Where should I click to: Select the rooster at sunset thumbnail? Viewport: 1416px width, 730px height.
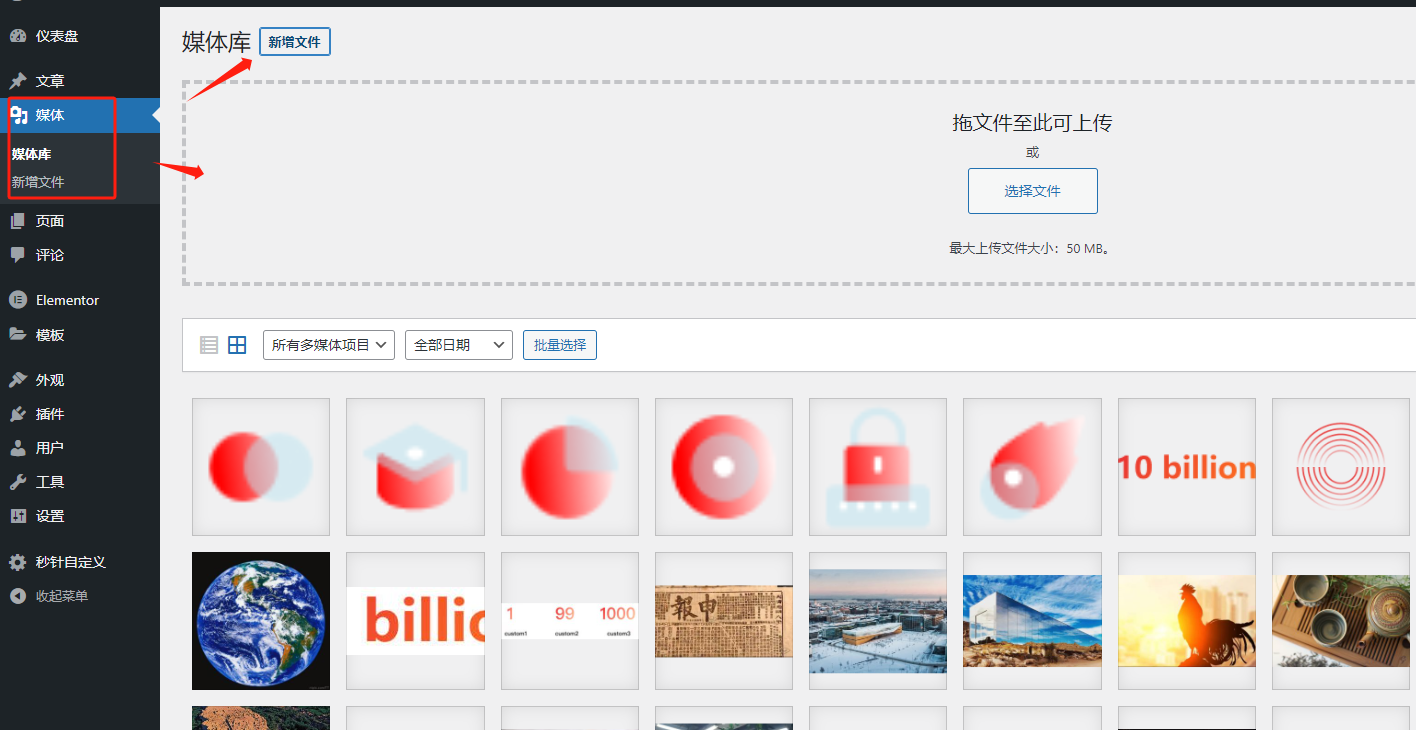1187,621
